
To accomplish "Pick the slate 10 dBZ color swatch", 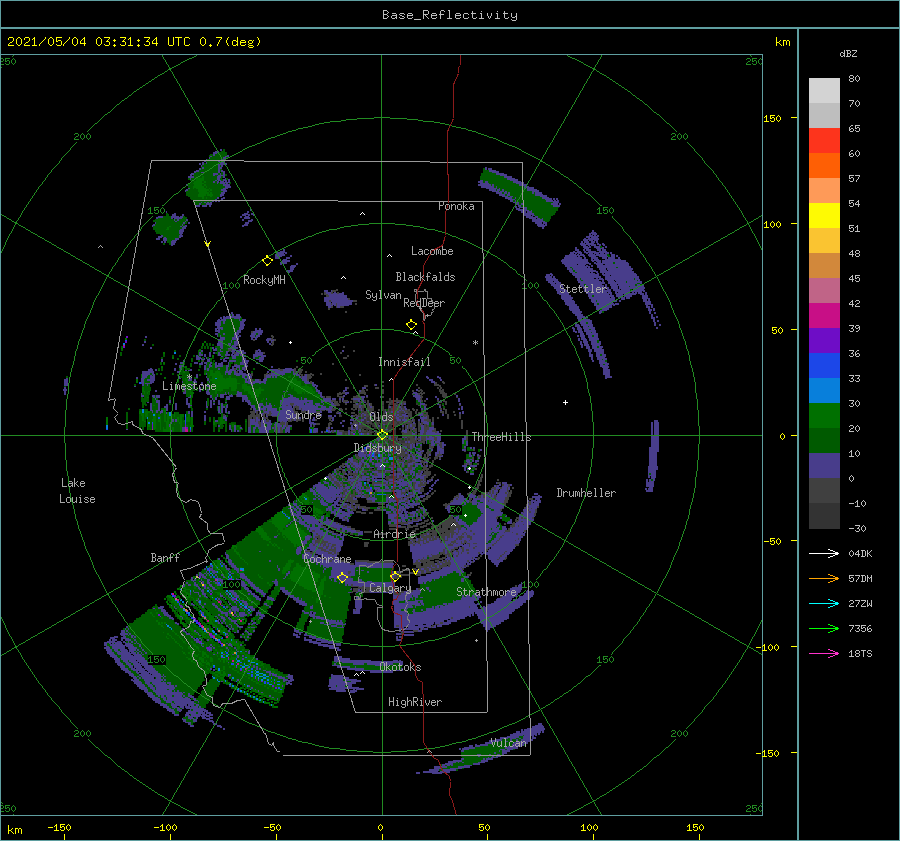I will 824,465.
